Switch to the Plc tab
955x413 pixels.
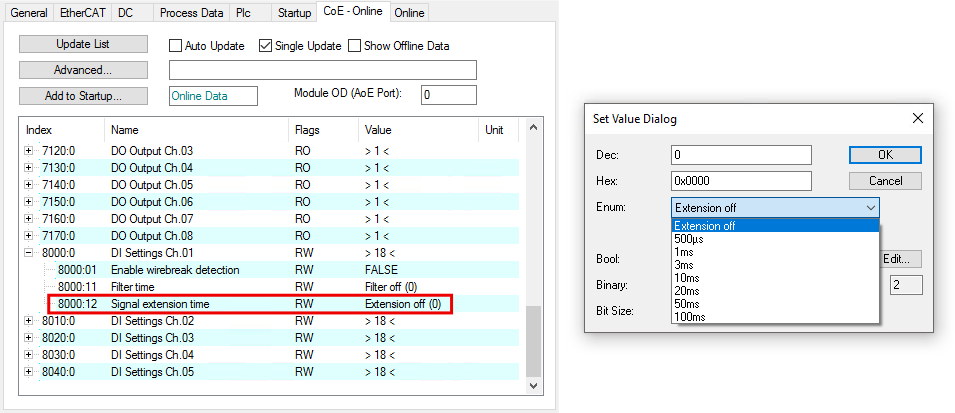pyautogui.click(x=243, y=12)
